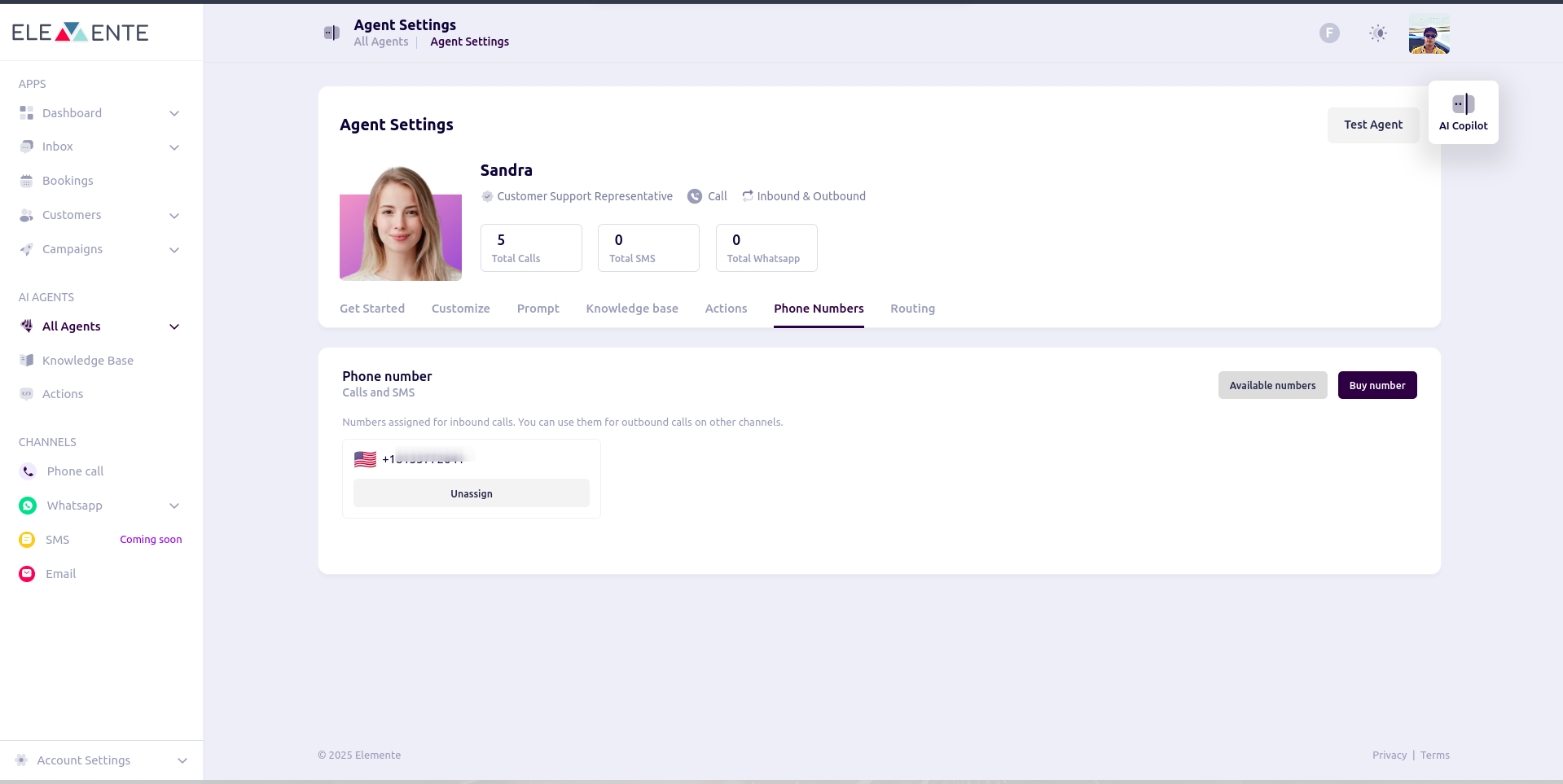Click the Campaigns rocket icon

pos(27,249)
